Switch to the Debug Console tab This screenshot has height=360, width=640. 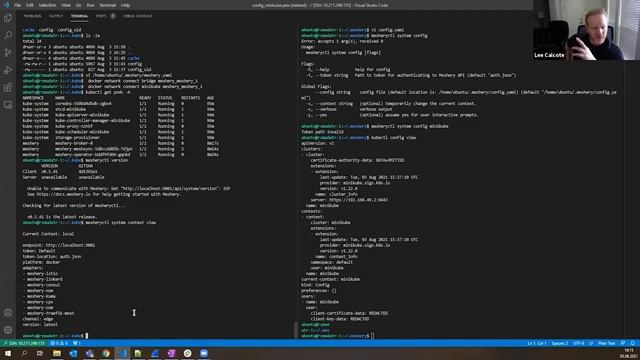click(x=138, y=16)
